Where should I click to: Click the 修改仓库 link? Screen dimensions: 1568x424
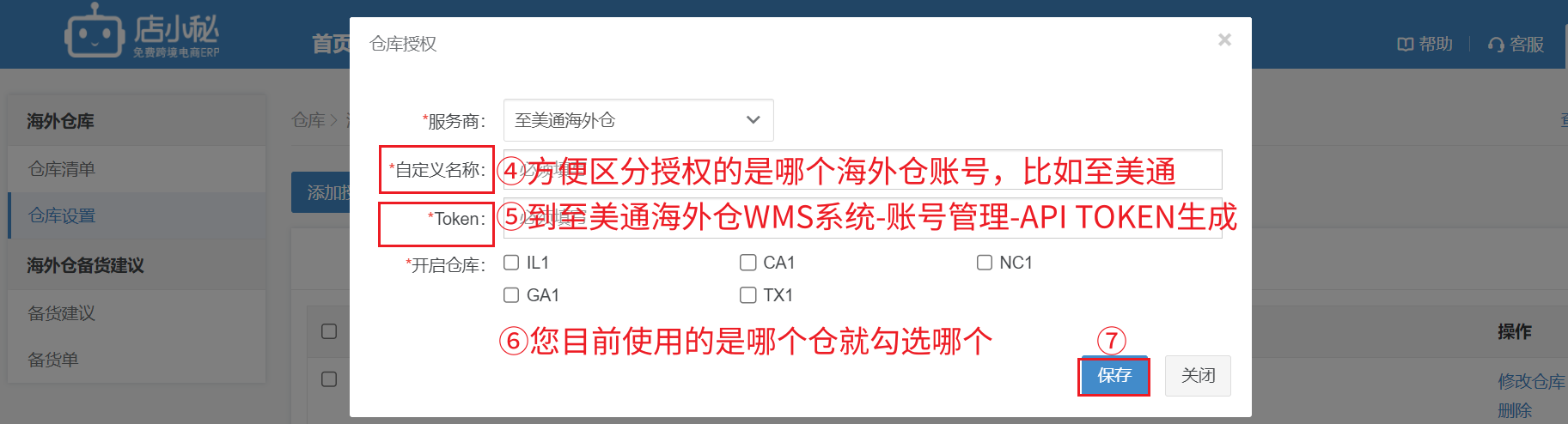[x=1532, y=381]
